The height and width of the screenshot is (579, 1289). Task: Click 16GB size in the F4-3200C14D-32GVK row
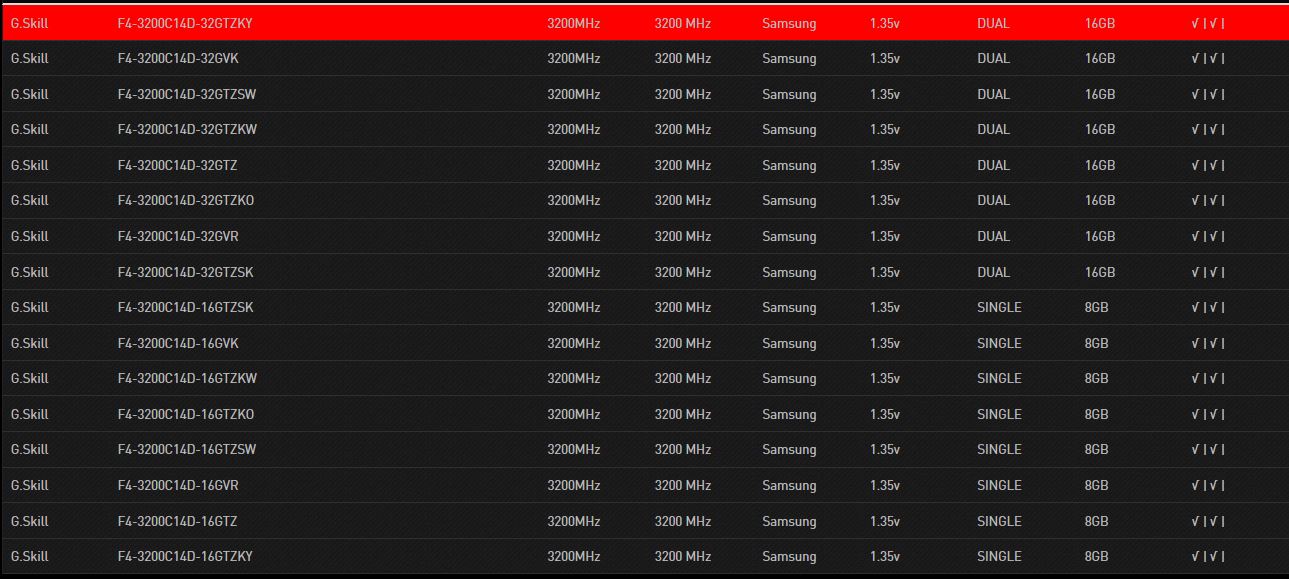(1100, 58)
